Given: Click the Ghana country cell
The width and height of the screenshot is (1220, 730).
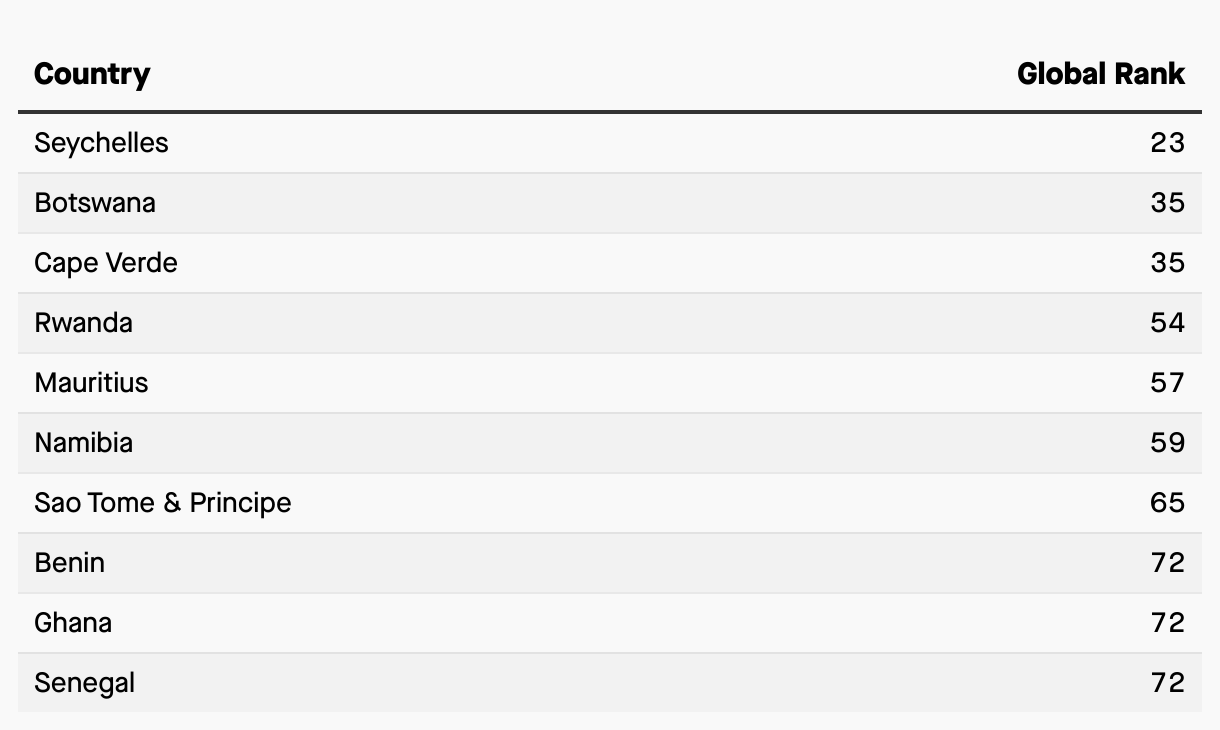Looking at the screenshot, I should pos(73,623).
